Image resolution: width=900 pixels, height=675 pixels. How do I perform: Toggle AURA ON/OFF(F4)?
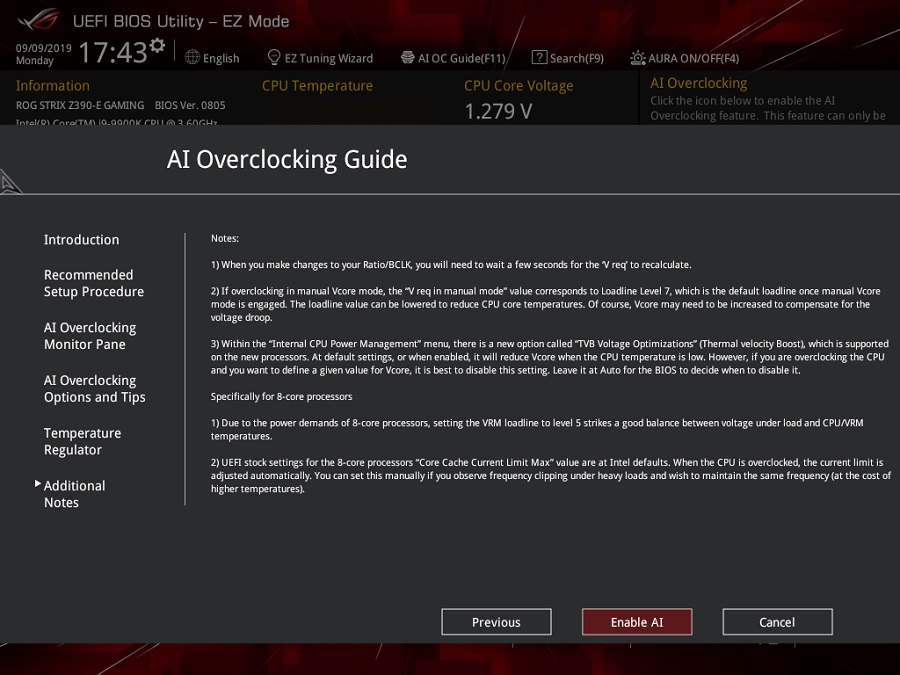694,58
